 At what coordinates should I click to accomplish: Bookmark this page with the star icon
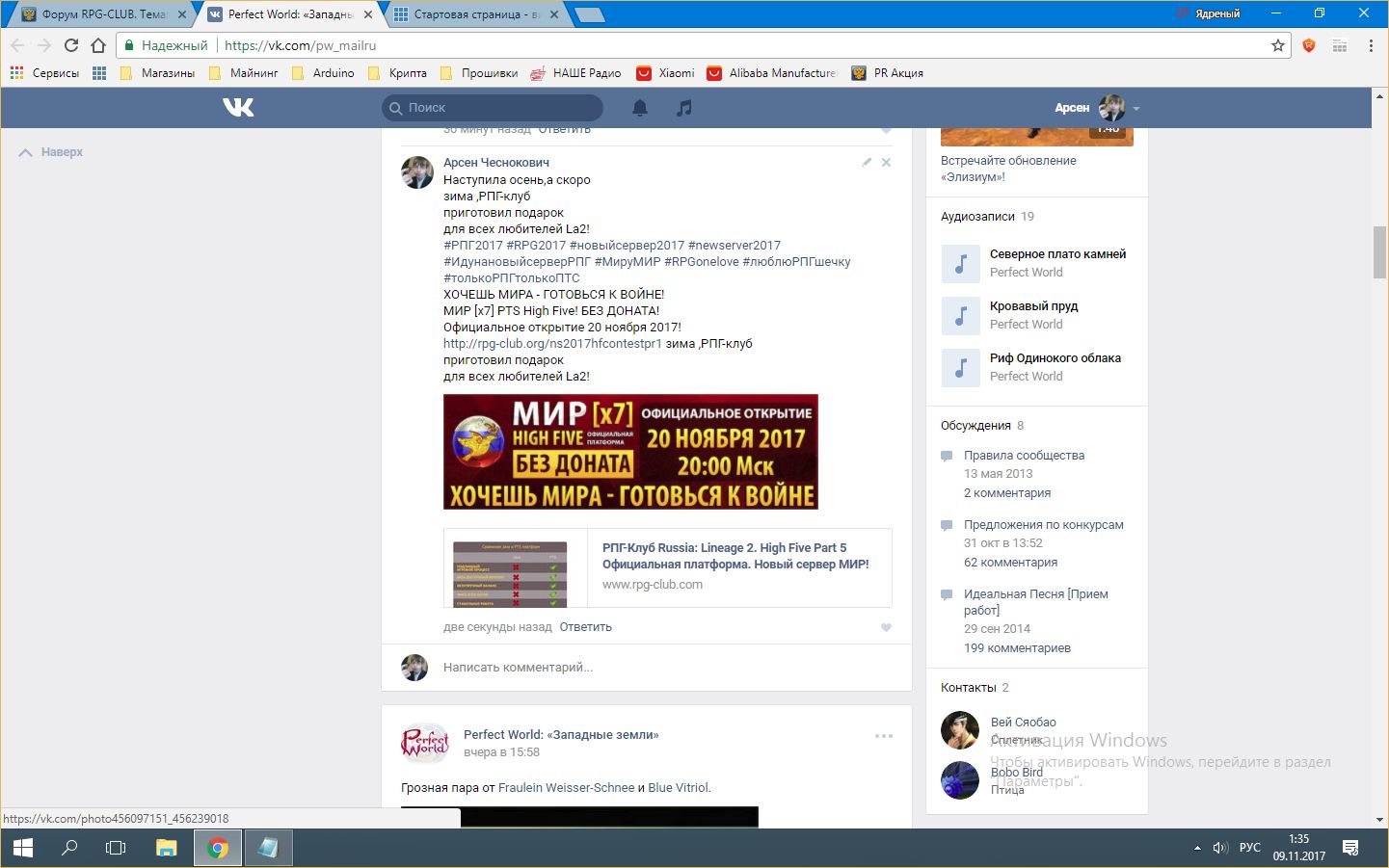pyautogui.click(x=1278, y=45)
